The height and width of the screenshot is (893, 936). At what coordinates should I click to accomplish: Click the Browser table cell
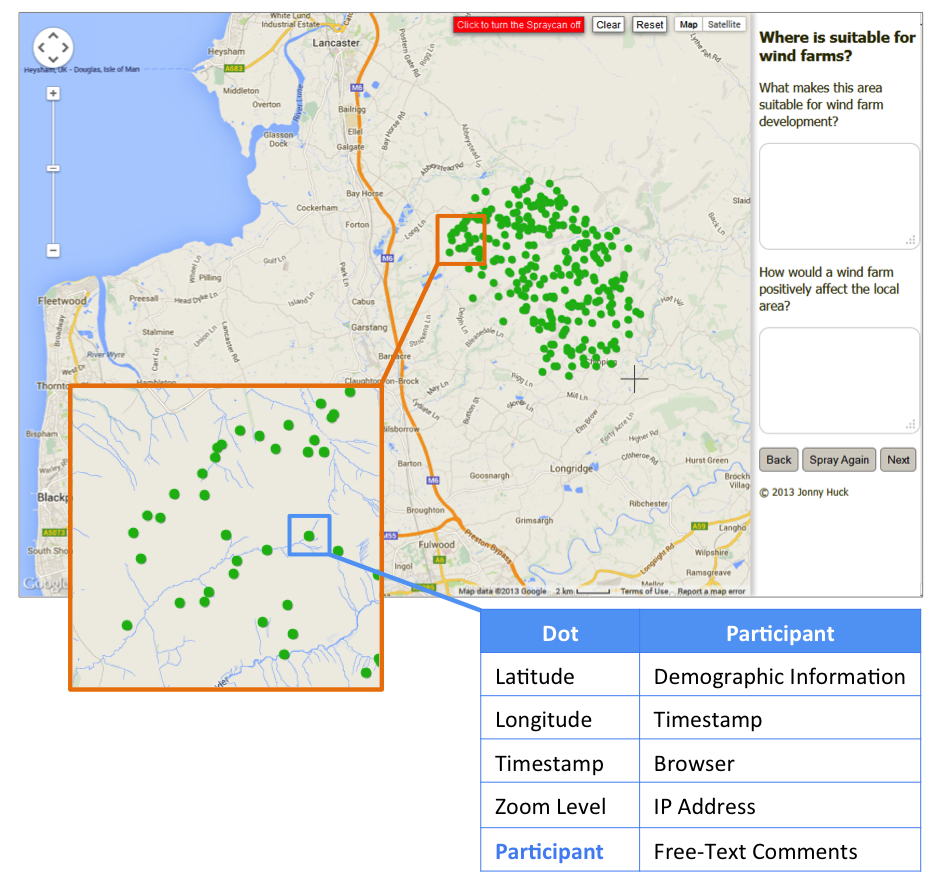coord(780,763)
